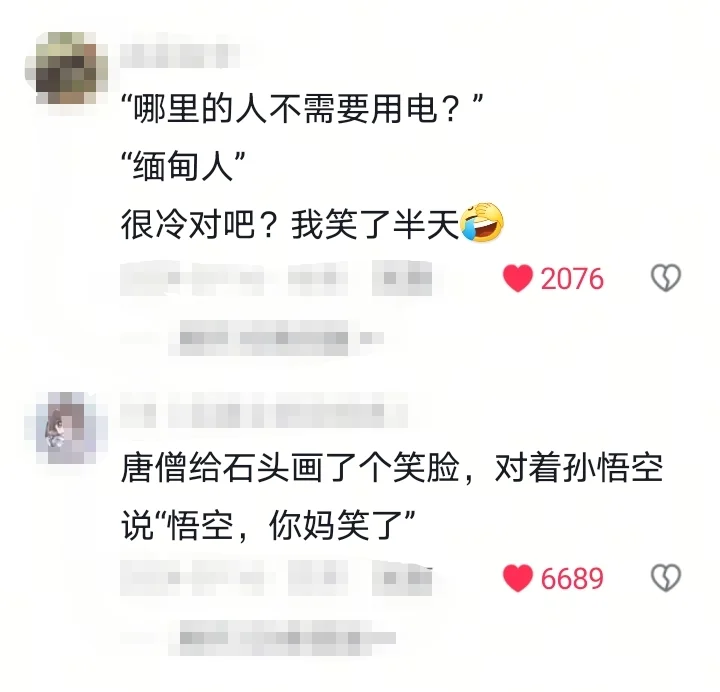Like the comment with 6689 likes
Screen dimensions: 720x692
(518, 578)
